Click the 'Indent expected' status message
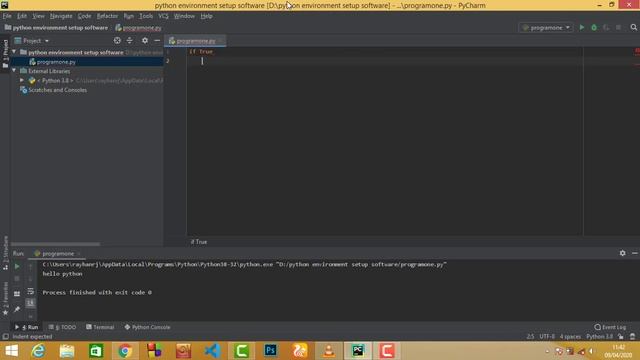This screenshot has width=640, height=360. click(33, 337)
